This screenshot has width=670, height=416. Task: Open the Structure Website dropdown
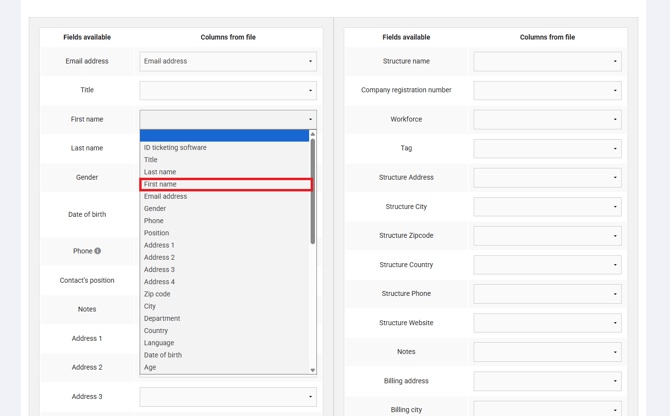[547, 323]
